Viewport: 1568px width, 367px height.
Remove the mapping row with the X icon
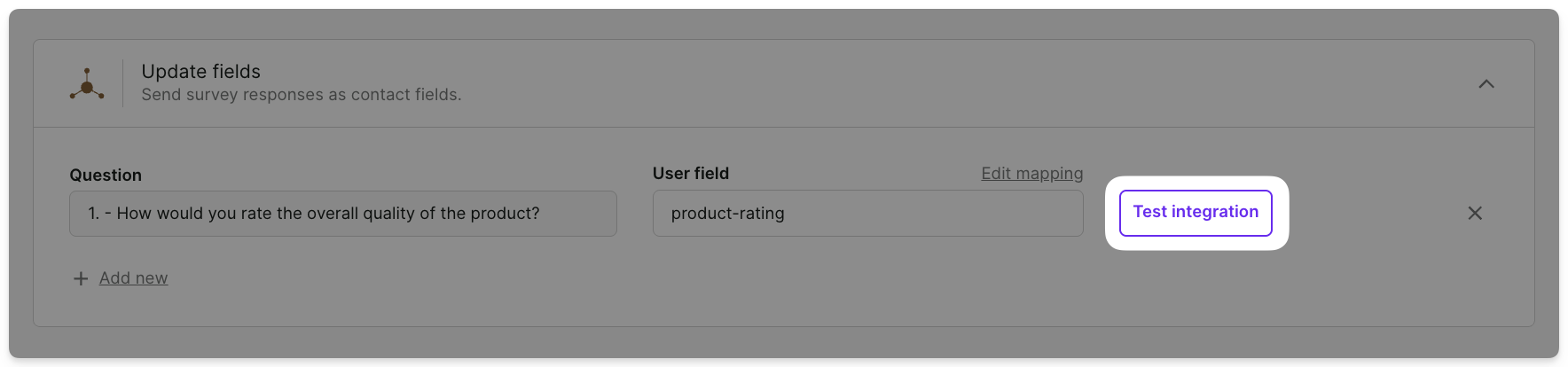pyautogui.click(x=1475, y=214)
